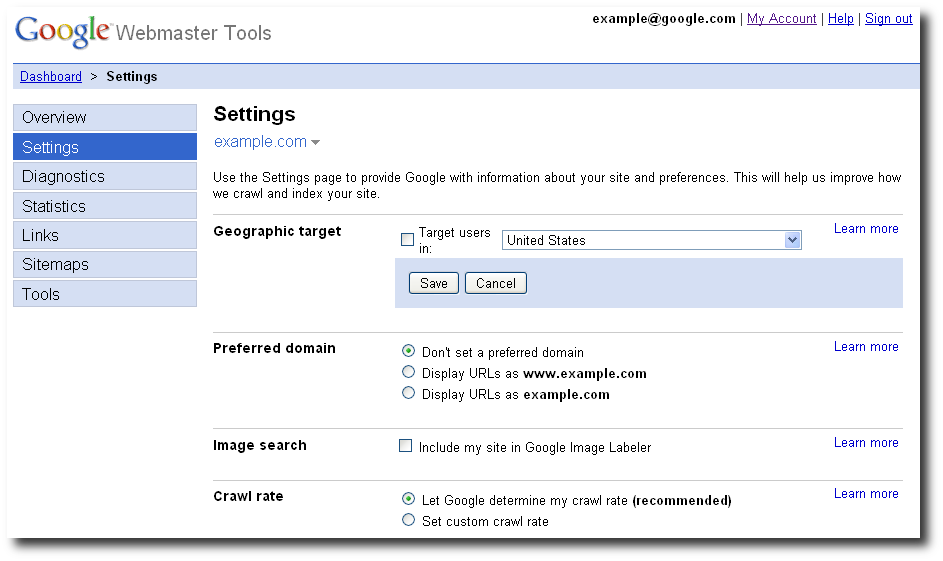Click the Preferred domain label

click(x=274, y=348)
